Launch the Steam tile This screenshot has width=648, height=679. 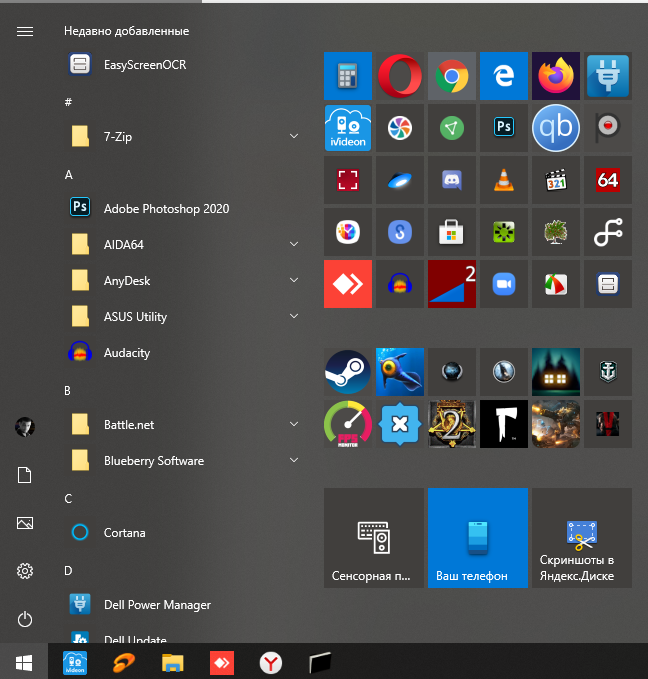coord(347,372)
